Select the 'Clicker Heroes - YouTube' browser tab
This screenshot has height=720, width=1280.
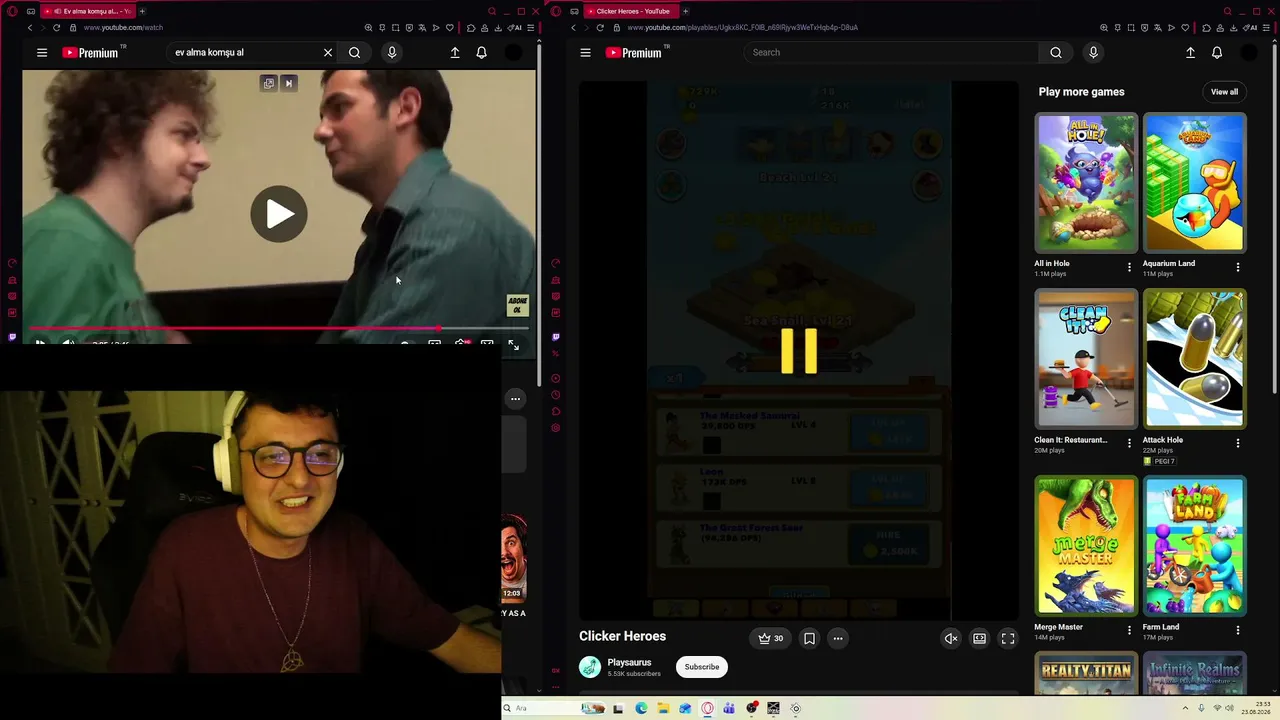point(630,11)
